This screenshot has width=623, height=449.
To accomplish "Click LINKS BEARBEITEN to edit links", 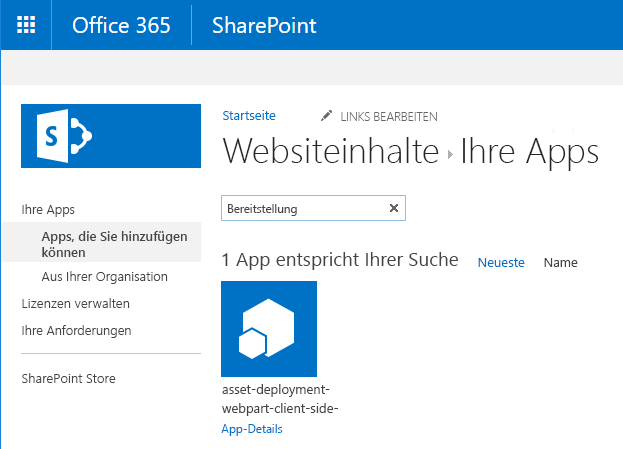I will point(389,117).
